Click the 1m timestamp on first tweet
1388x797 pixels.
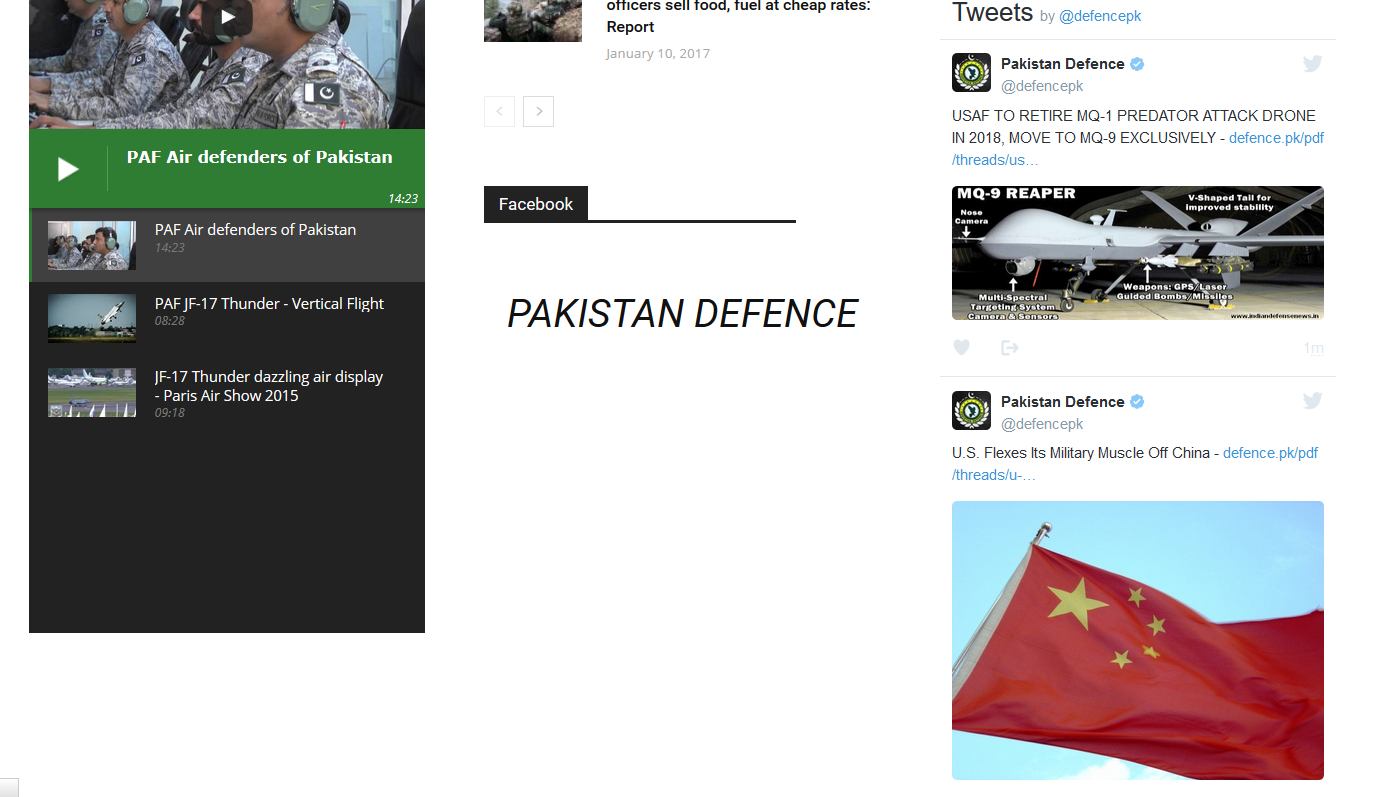pos(1313,349)
